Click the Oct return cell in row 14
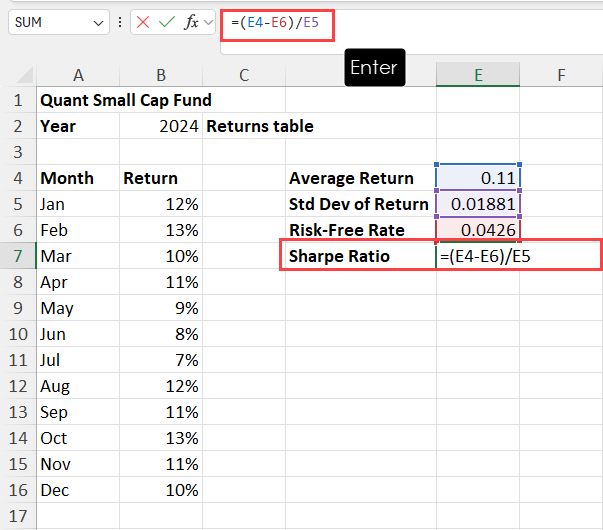603x530 pixels. point(161,438)
